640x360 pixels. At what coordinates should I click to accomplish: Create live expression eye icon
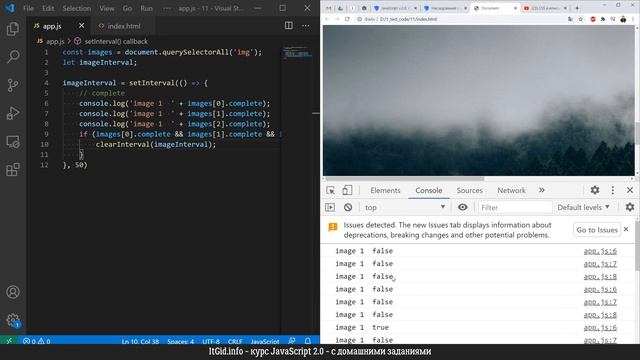tap(462, 207)
